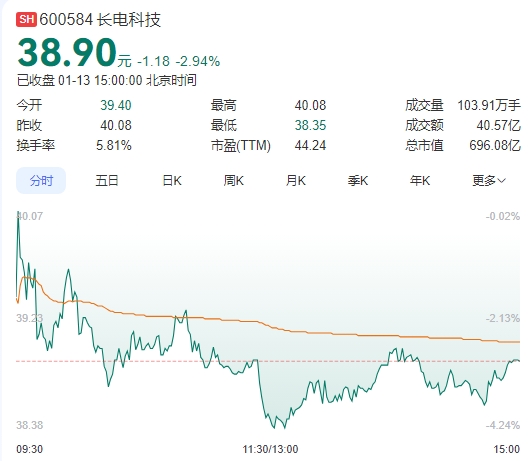
Task: Click the 成交量 label
Action: (424, 105)
